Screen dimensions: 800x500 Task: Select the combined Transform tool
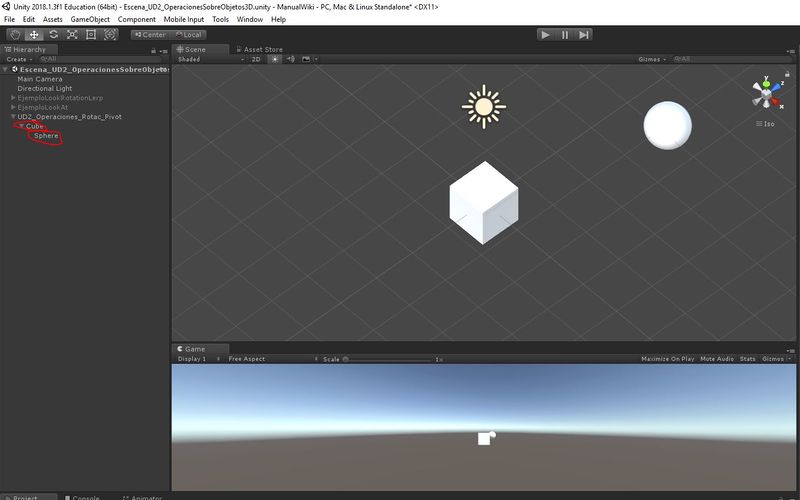pyautogui.click(x=110, y=35)
